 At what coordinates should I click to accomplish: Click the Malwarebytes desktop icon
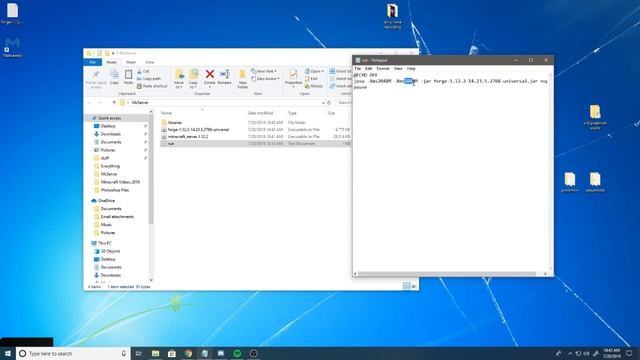point(12,47)
